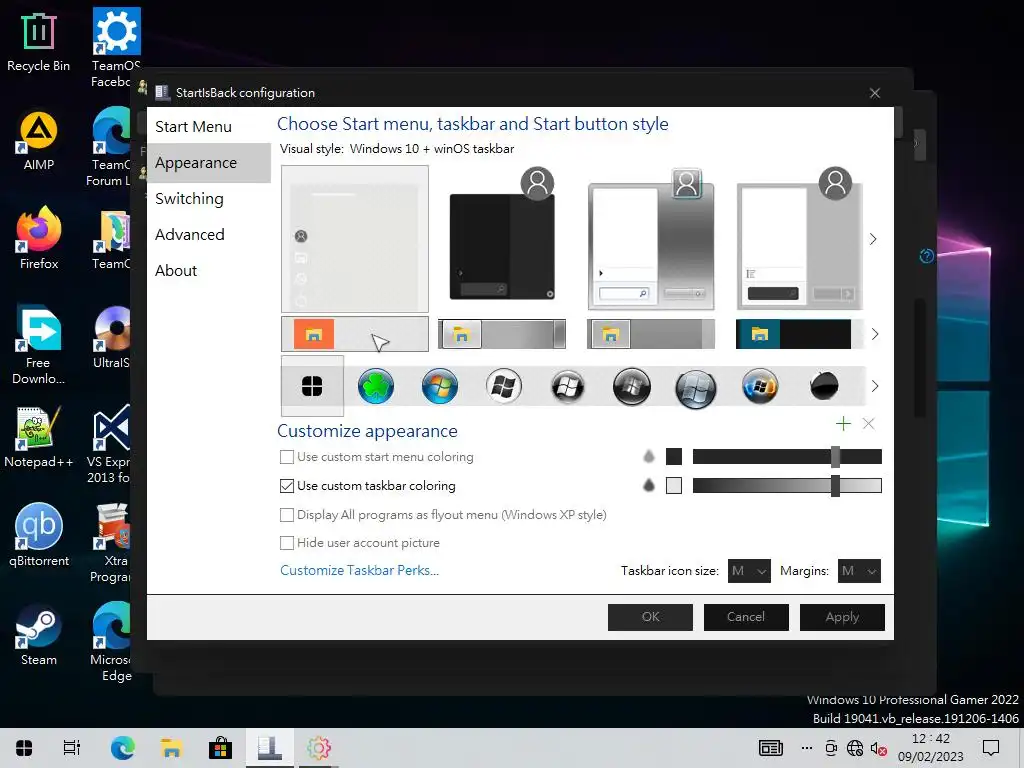Open Taskbar icon size dropdown

749,571
